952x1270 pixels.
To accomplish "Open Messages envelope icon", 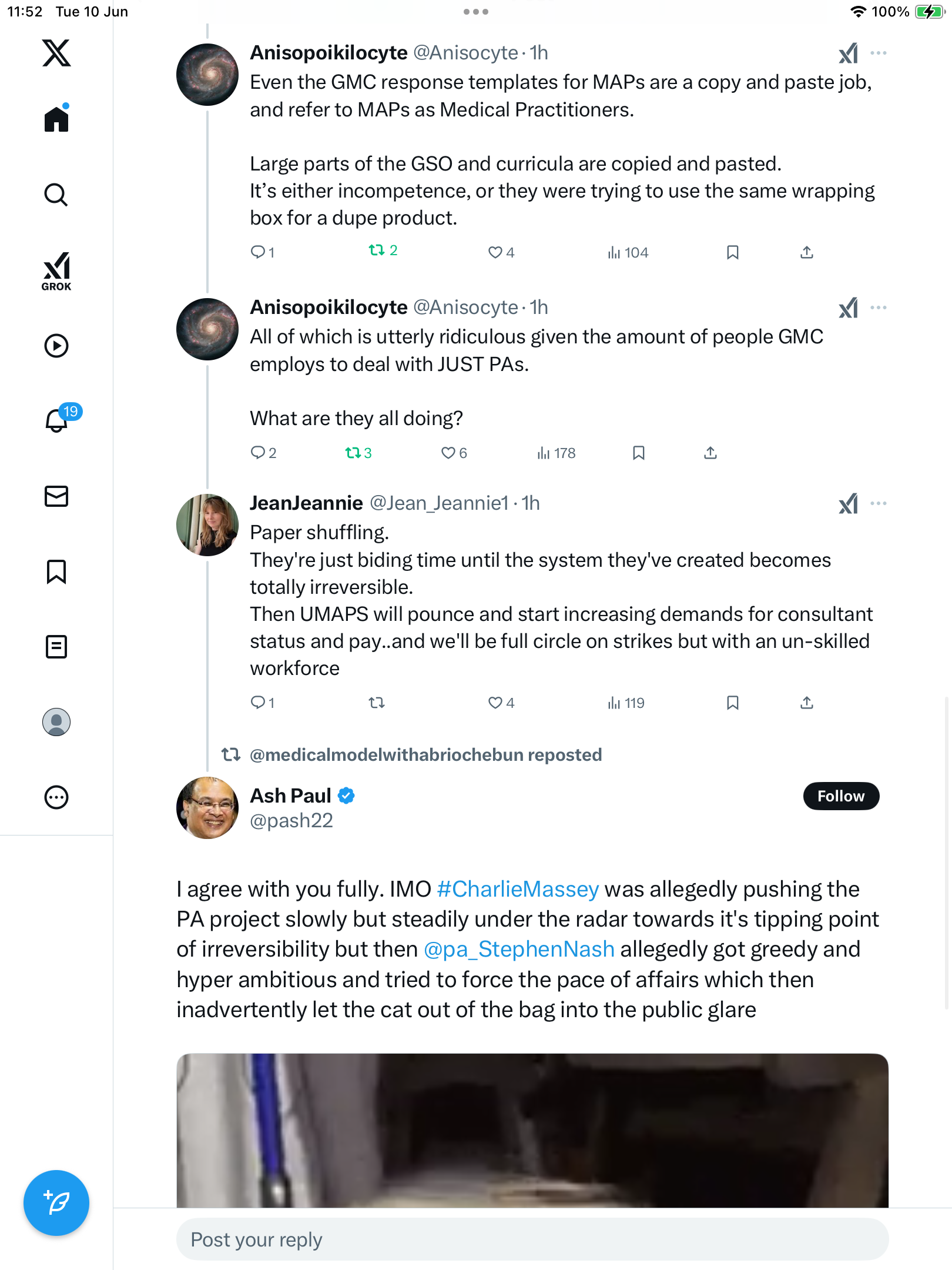I will tap(56, 496).
